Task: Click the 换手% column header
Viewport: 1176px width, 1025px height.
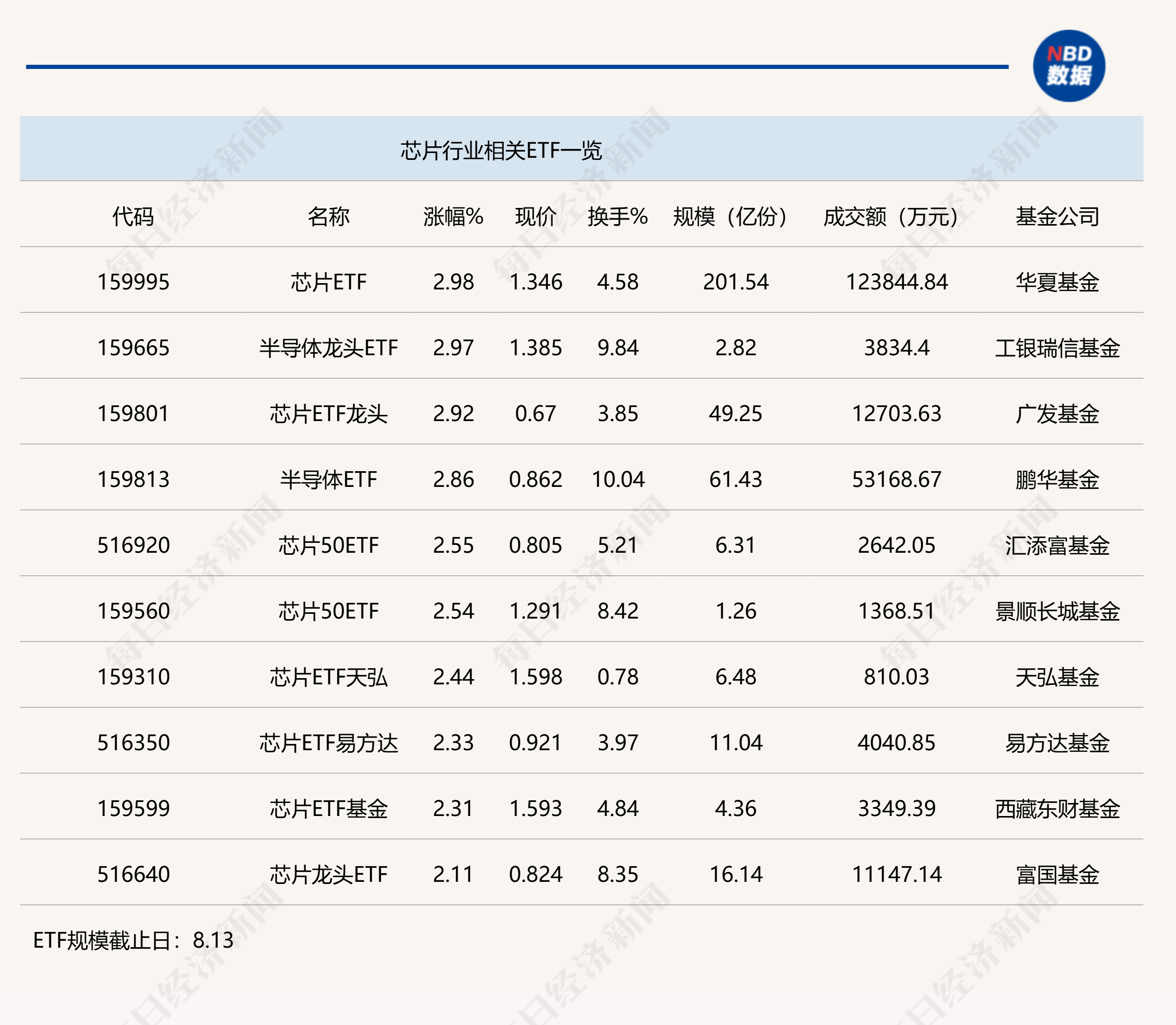Action: click(x=617, y=216)
